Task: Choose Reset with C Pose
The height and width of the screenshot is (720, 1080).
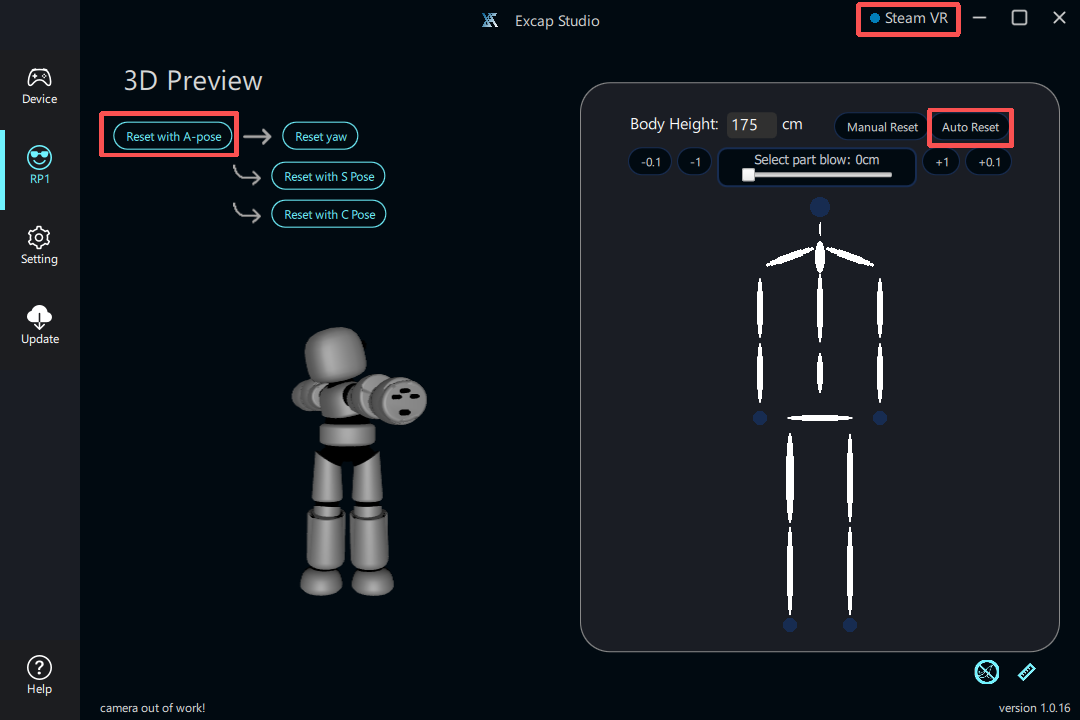Action: coord(329,214)
